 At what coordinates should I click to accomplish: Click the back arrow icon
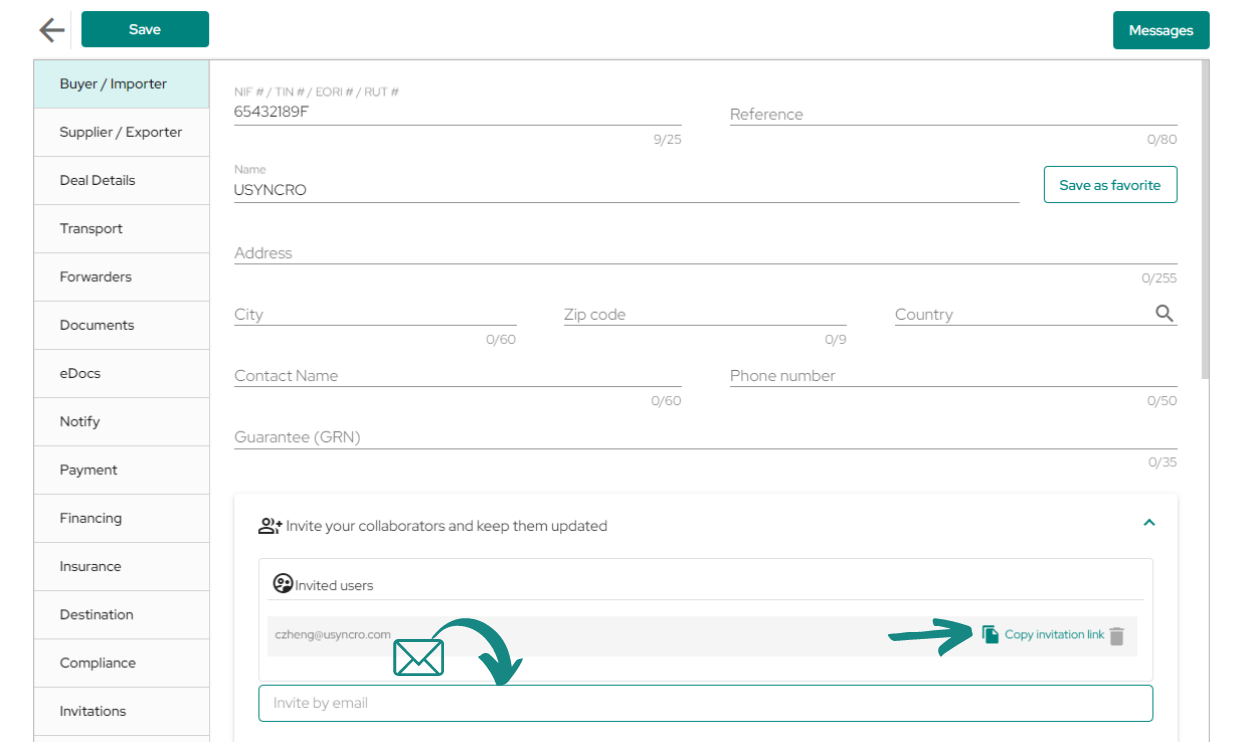pos(51,30)
